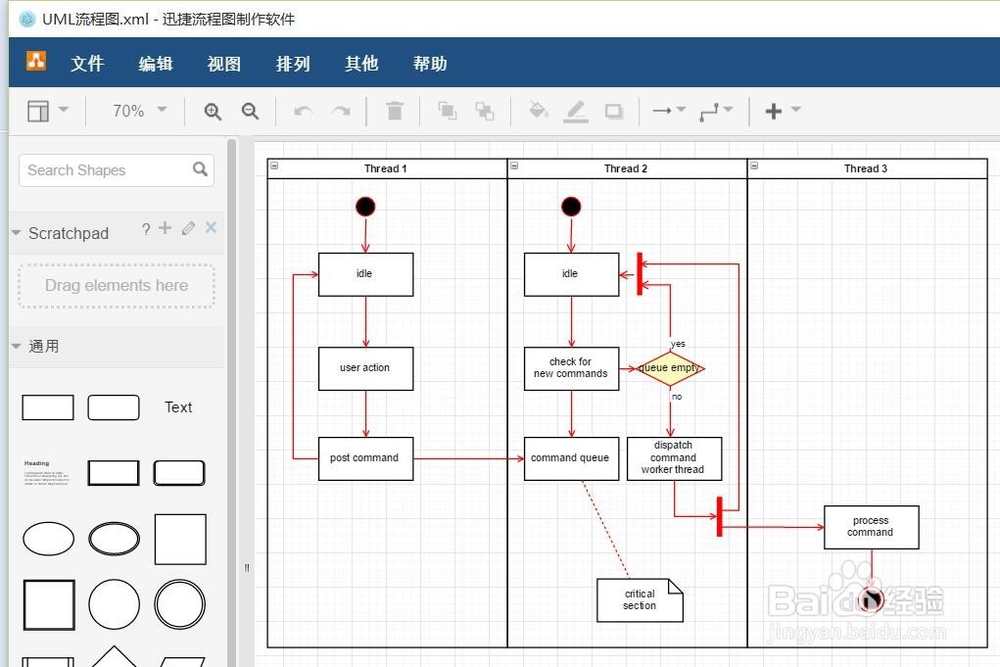Open the zoom percentage dropdown
The height and width of the screenshot is (667, 1000).
click(x=136, y=111)
